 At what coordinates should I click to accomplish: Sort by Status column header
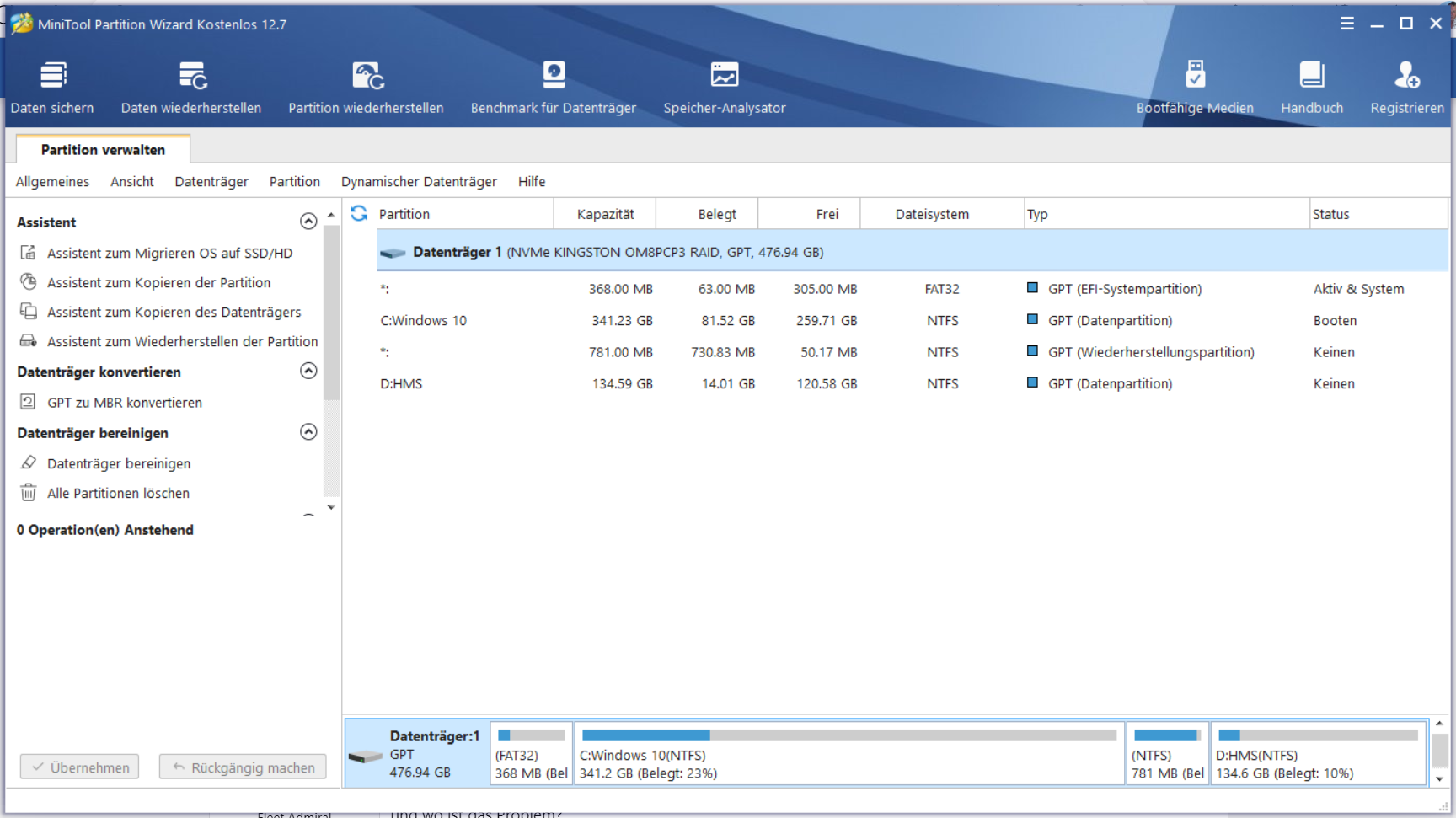click(x=1378, y=214)
